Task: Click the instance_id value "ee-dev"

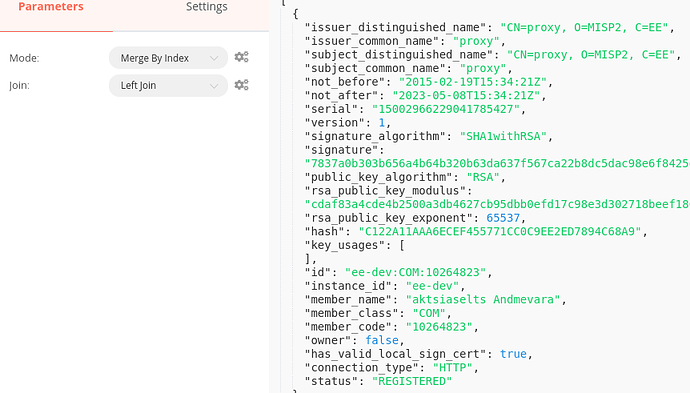Action: click(433, 286)
